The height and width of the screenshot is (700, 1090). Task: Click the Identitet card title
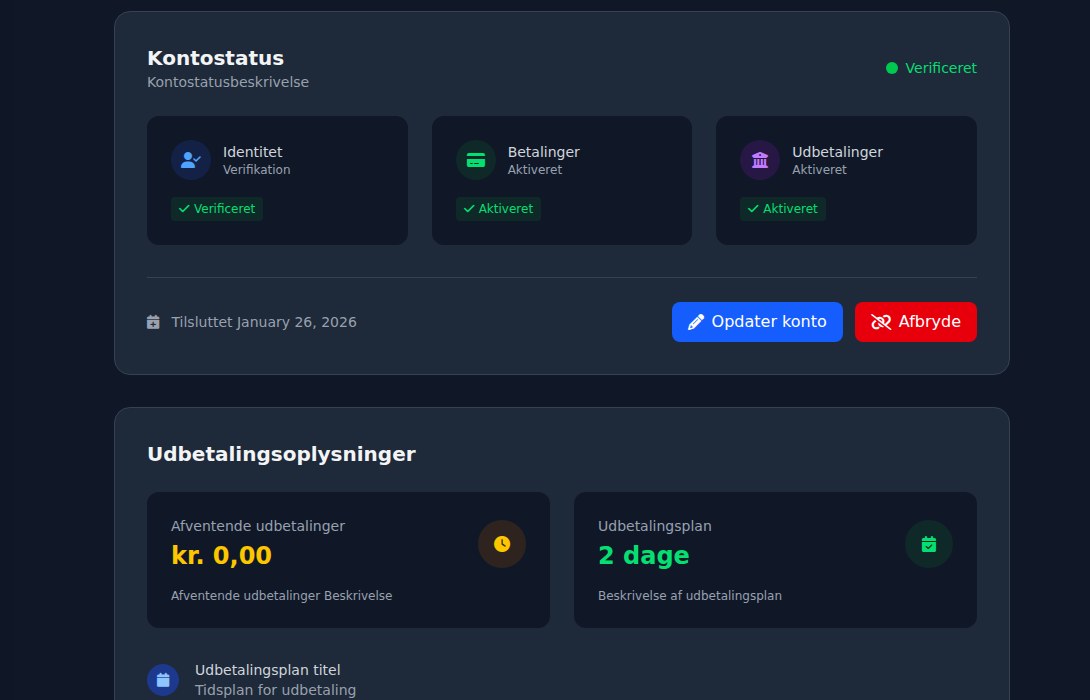[252, 152]
